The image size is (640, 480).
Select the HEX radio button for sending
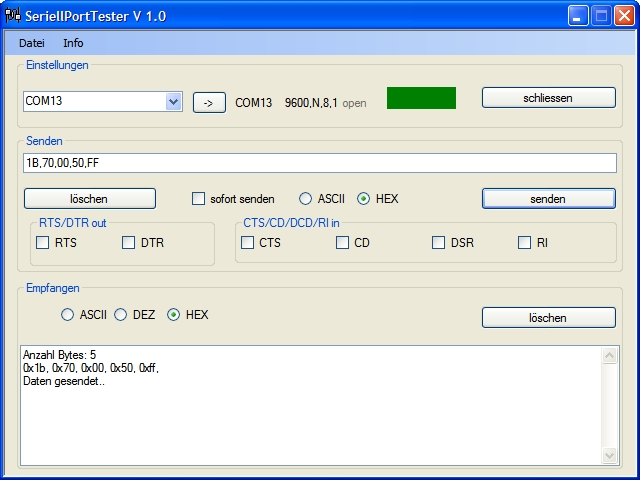pyautogui.click(x=363, y=199)
